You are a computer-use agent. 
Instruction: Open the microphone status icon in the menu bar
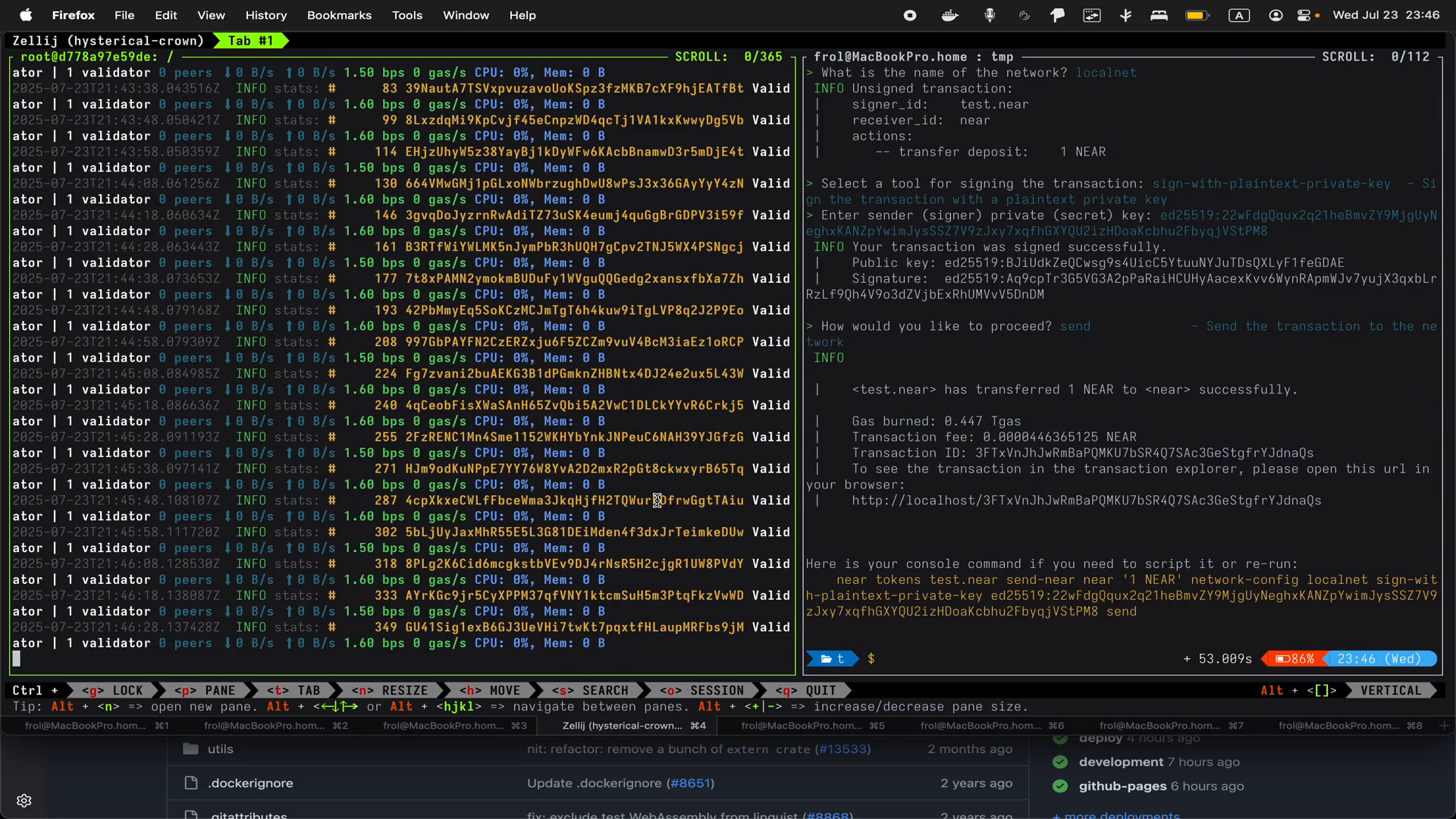pyautogui.click(x=990, y=15)
